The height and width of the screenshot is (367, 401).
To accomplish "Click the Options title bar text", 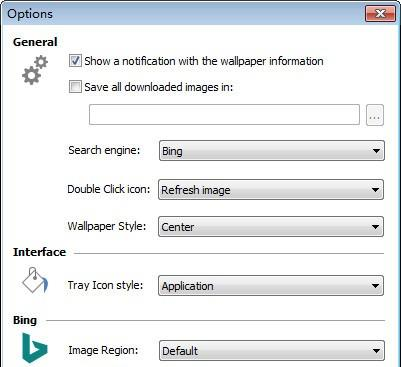I will (30, 14).
